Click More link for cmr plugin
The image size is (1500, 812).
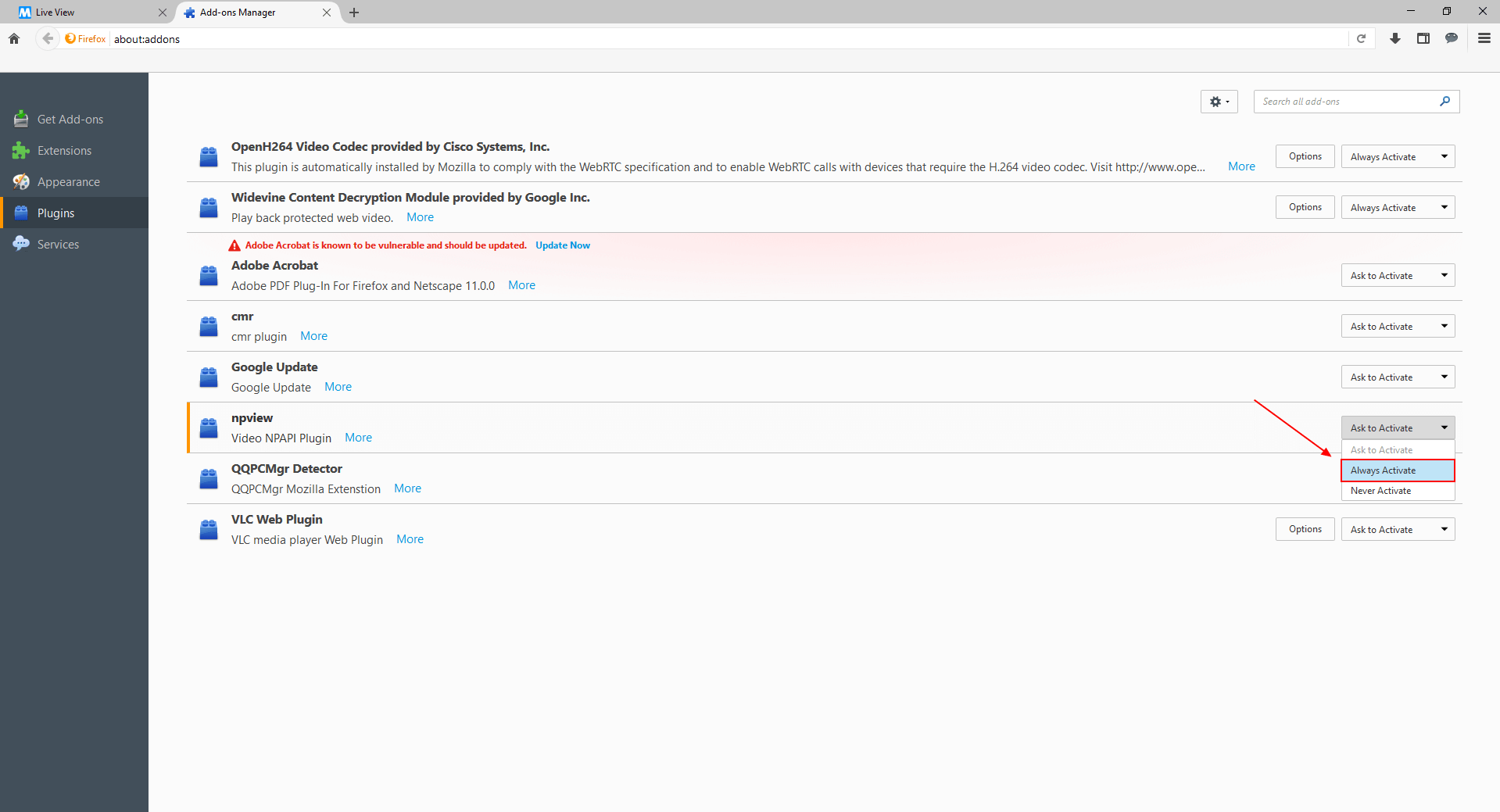click(313, 336)
